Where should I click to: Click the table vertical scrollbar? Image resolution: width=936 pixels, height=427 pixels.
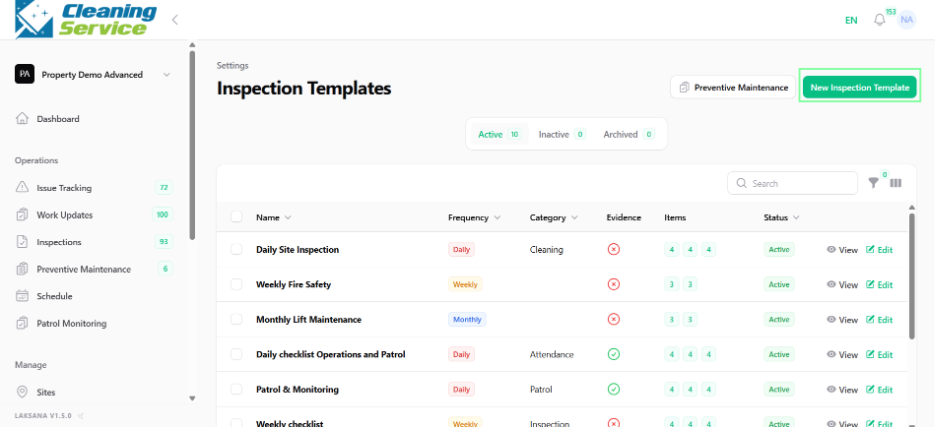pos(912,277)
